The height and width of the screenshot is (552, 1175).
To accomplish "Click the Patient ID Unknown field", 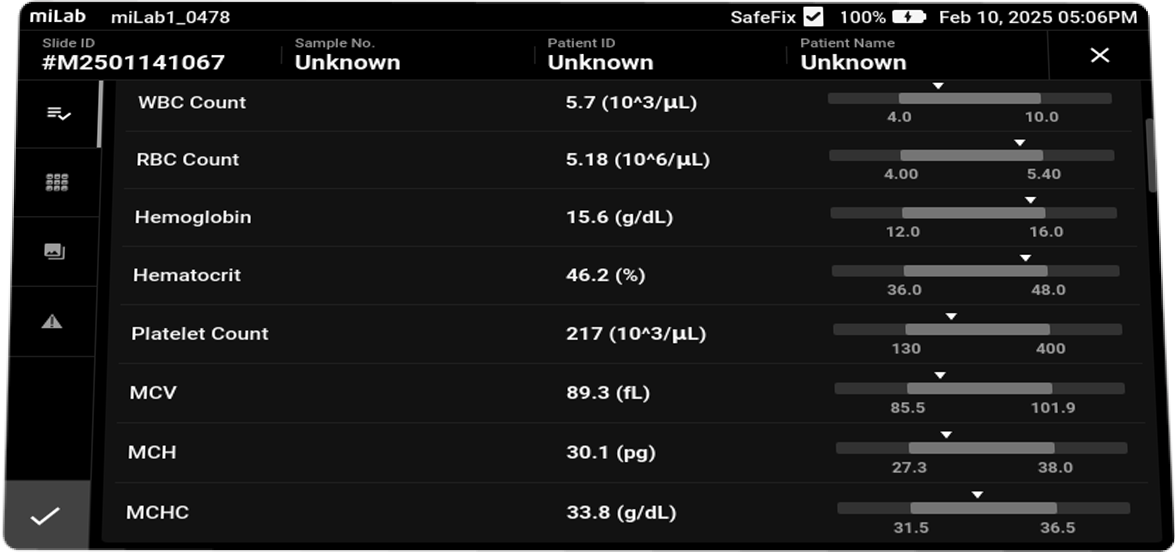I will click(x=600, y=62).
